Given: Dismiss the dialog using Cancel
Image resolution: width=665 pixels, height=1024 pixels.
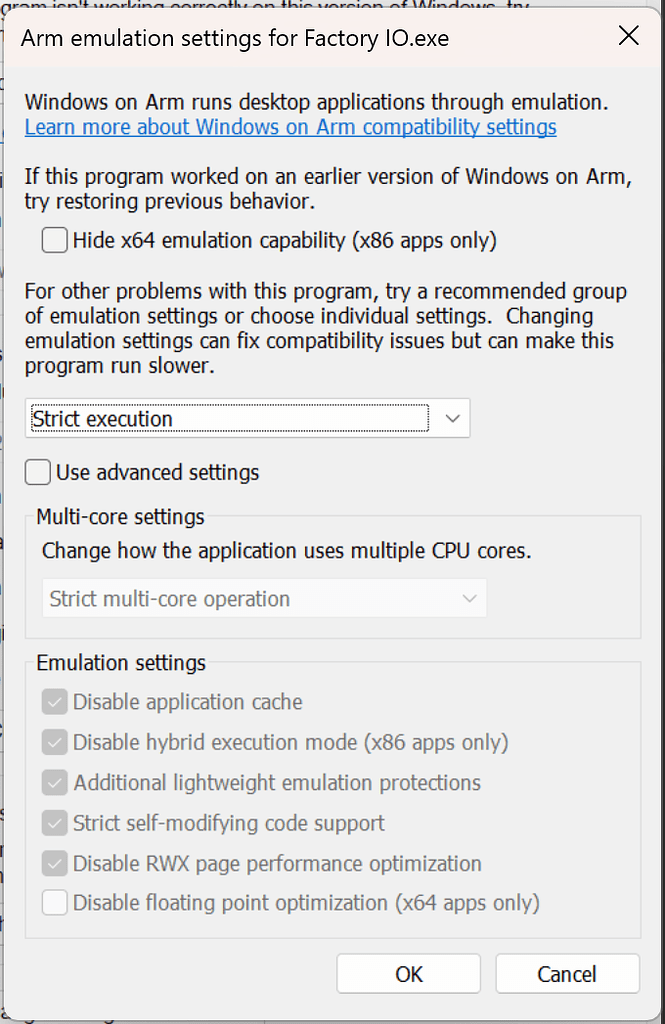Looking at the screenshot, I should 567,973.
